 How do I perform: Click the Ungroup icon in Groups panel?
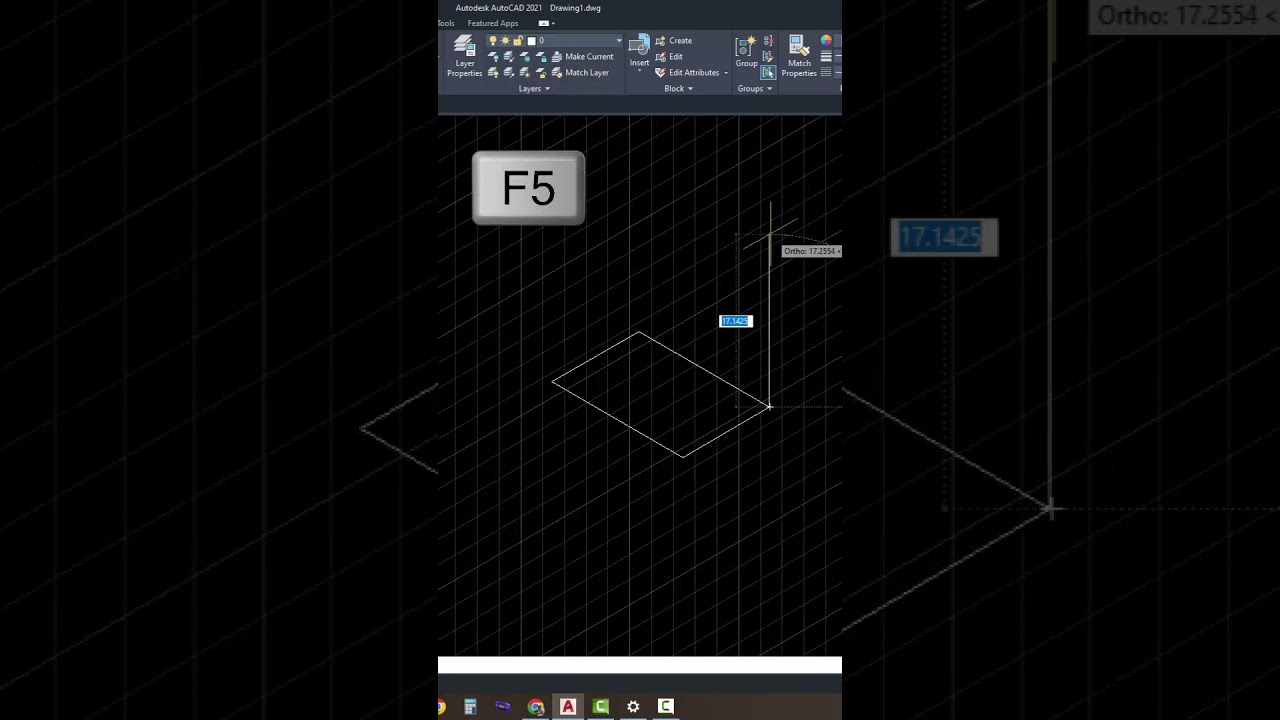click(x=768, y=41)
